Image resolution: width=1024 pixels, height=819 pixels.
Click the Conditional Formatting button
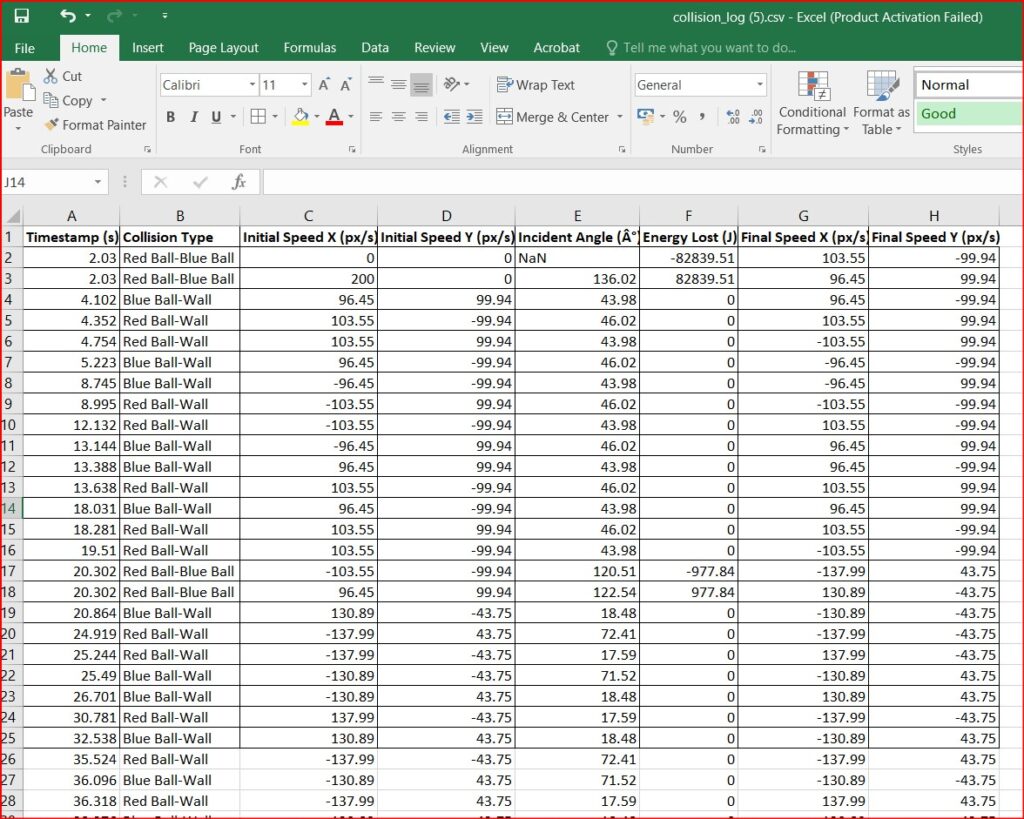pos(812,104)
